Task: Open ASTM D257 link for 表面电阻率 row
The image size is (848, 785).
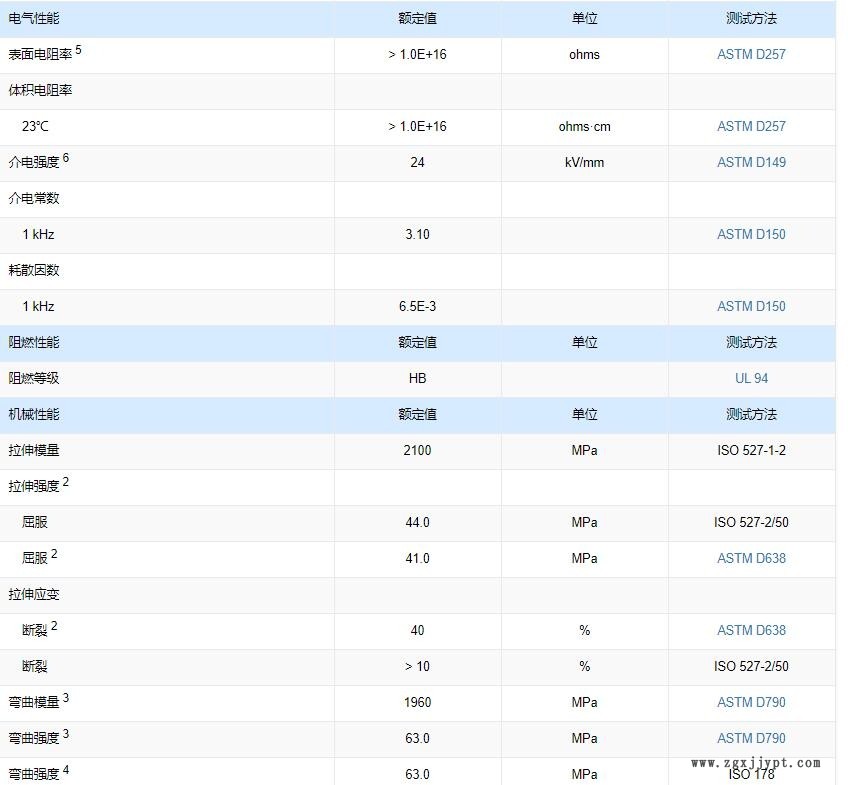Action: pos(751,54)
